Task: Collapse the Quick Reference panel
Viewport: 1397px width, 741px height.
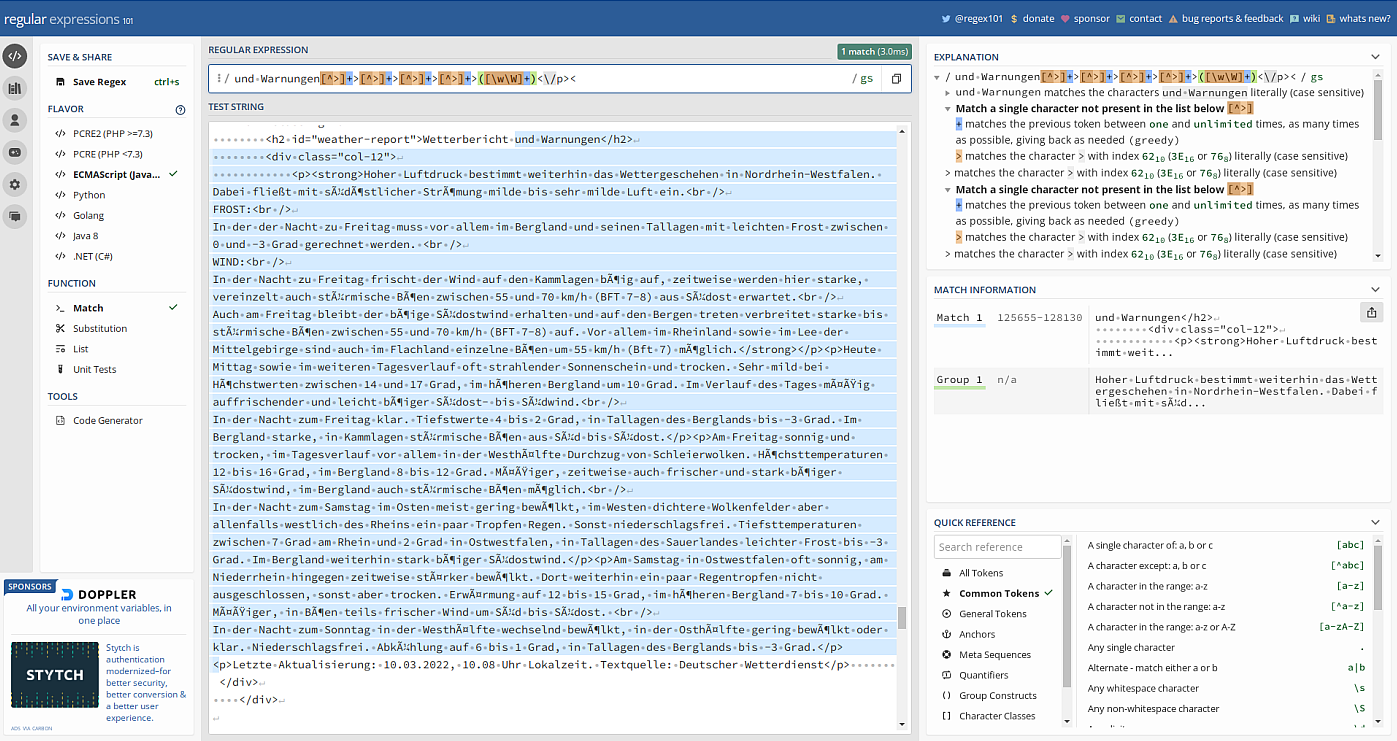Action: (x=1375, y=523)
